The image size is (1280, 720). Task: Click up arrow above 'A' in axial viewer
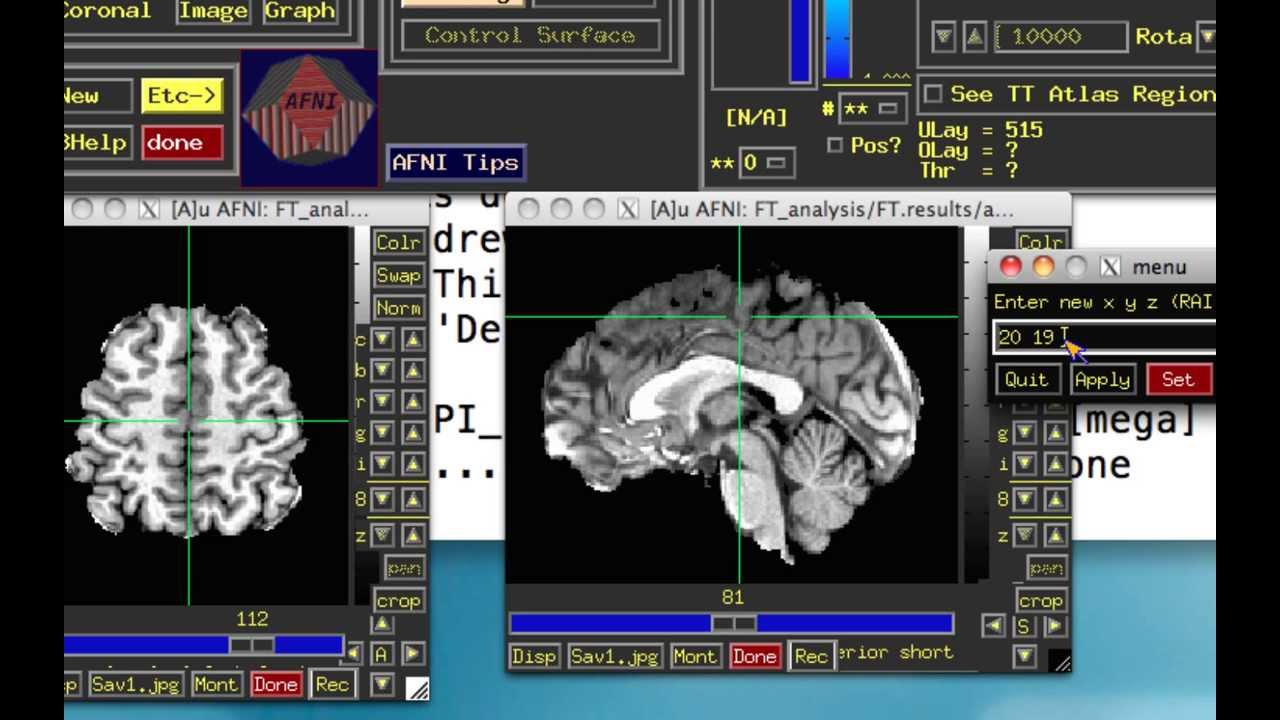click(x=382, y=625)
